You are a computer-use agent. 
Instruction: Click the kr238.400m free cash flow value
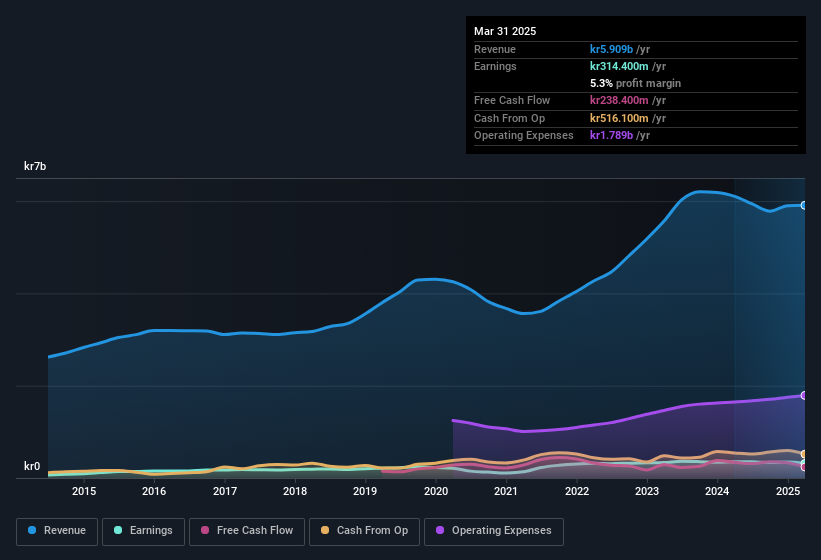coord(619,100)
